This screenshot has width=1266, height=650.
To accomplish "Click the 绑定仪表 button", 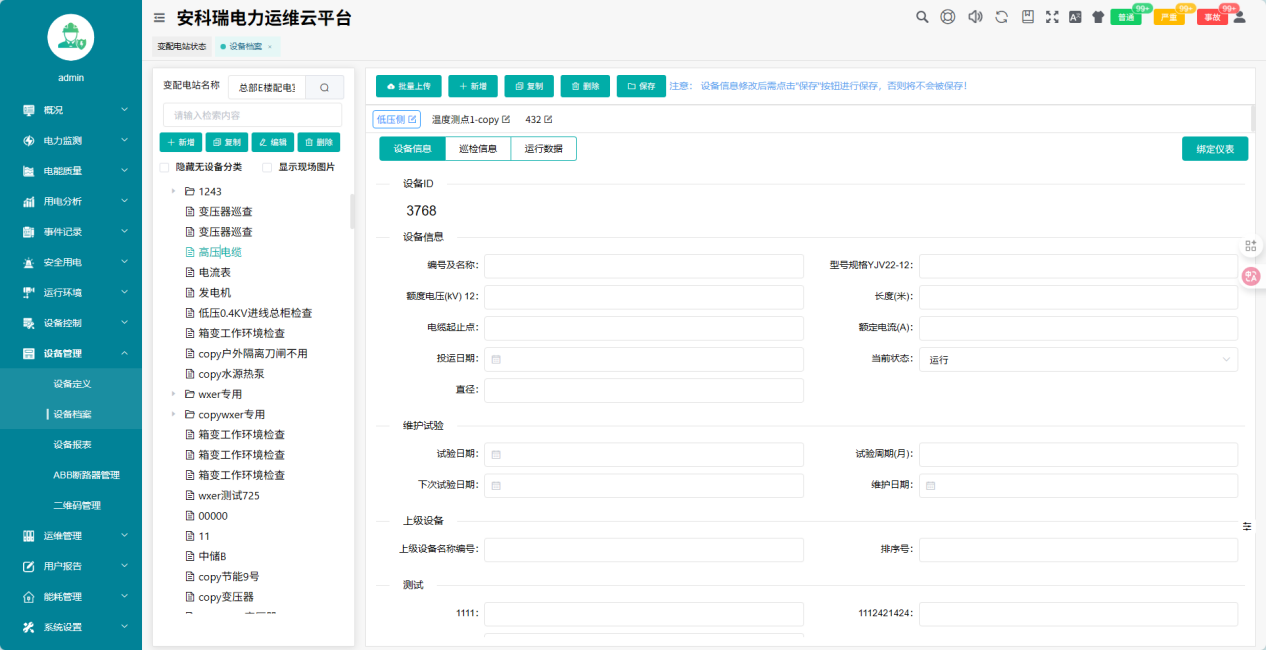I will coord(1214,148).
